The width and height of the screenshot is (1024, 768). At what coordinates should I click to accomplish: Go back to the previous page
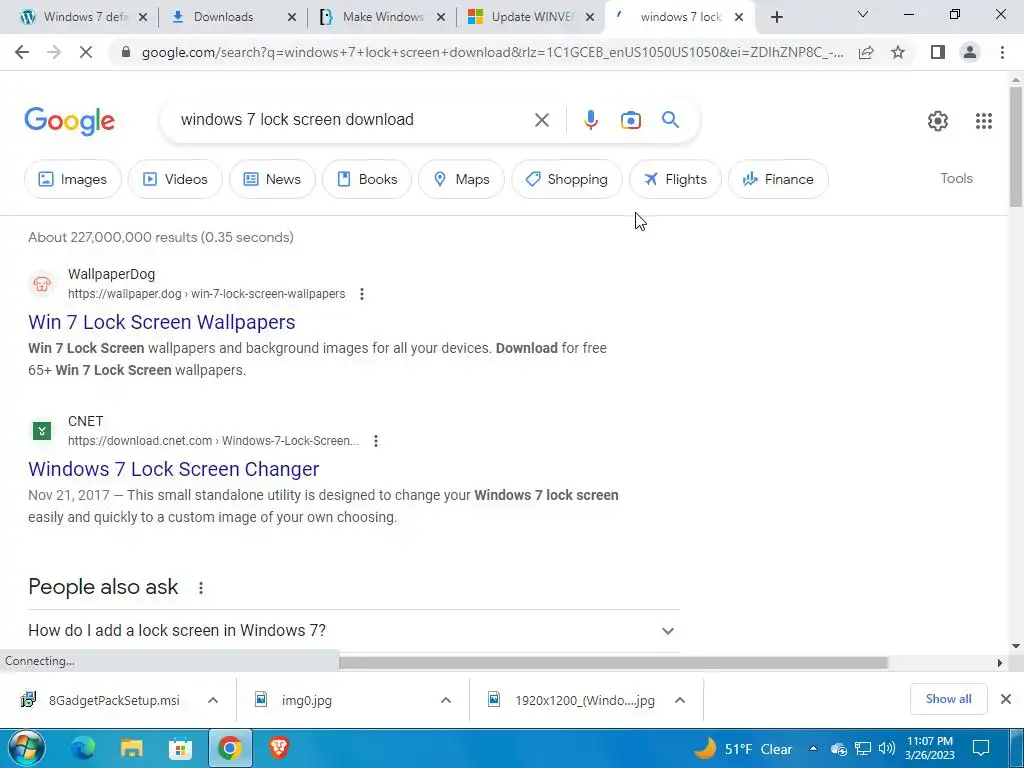coord(22,52)
